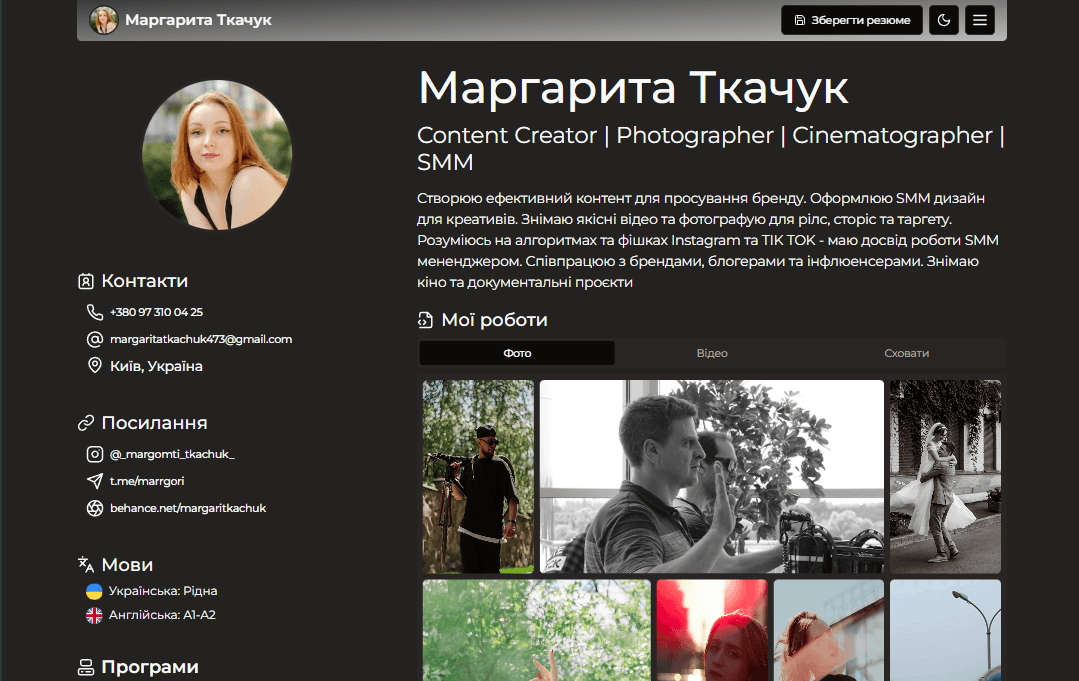This screenshot has height=681, width=1079.
Task: Click the Instagram icon in Посилання section
Action: (94, 453)
